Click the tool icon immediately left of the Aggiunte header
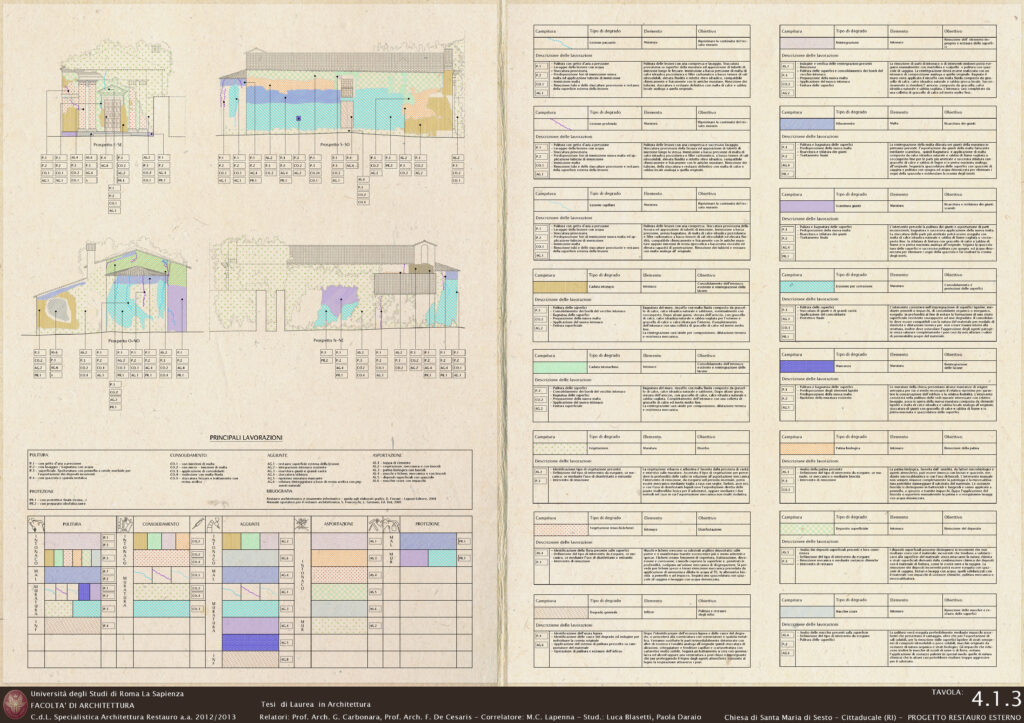The height and width of the screenshot is (723, 1024). [x=214, y=524]
